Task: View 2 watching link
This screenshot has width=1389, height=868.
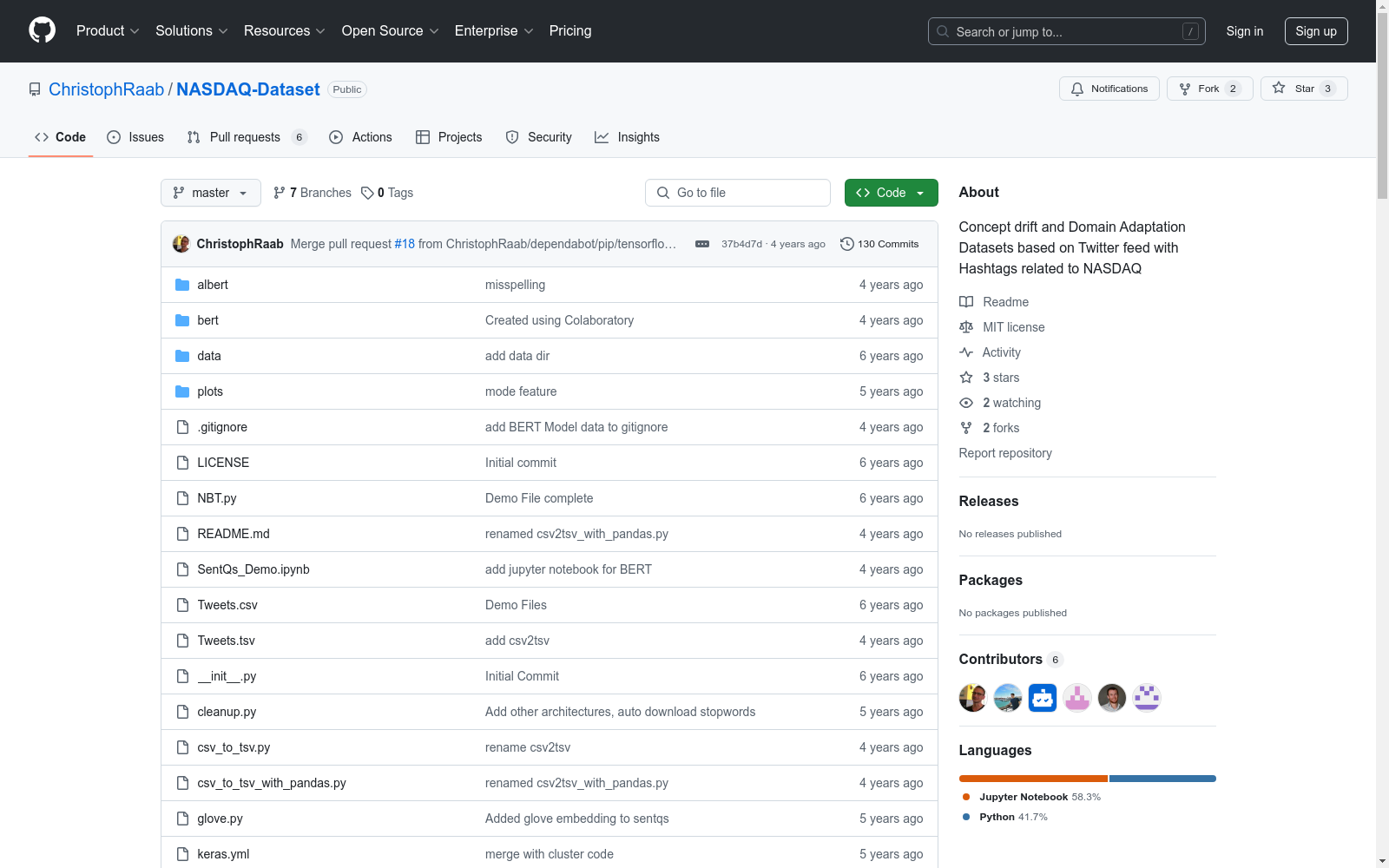Action: (1000, 403)
